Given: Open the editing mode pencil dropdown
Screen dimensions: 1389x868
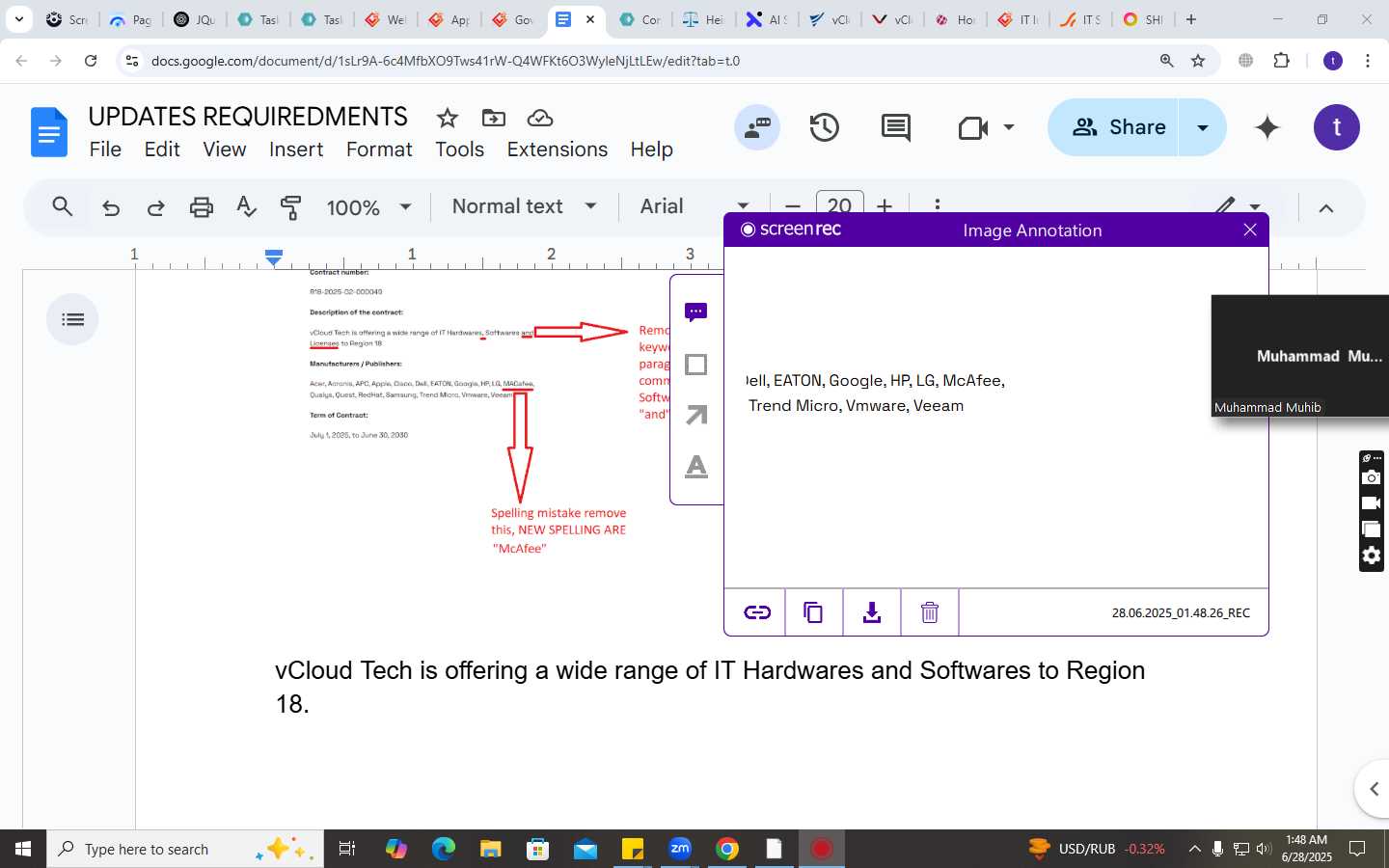Looking at the screenshot, I should coord(1239,205).
